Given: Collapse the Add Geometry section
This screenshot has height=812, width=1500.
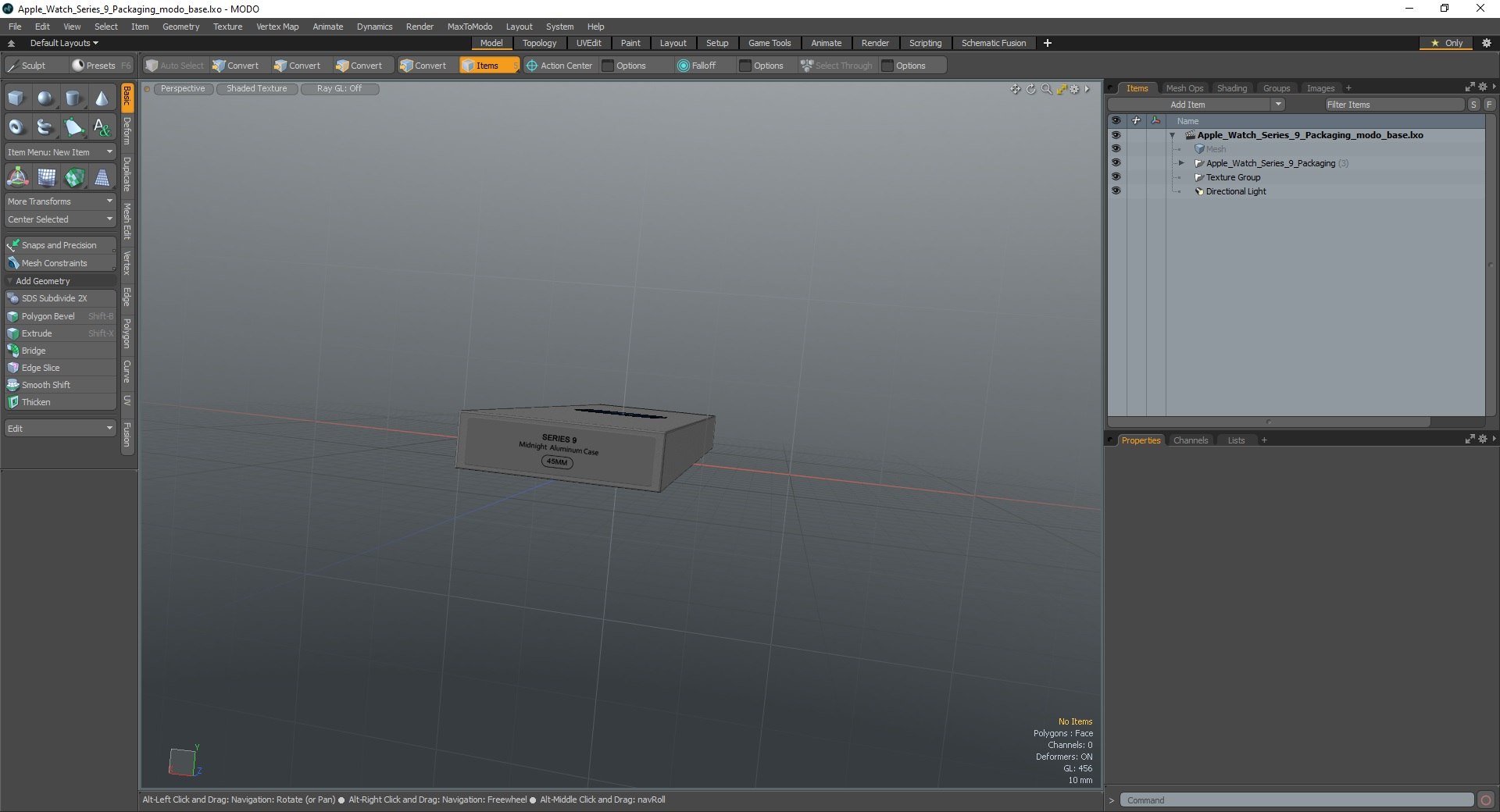Looking at the screenshot, I should pyautogui.click(x=10, y=281).
